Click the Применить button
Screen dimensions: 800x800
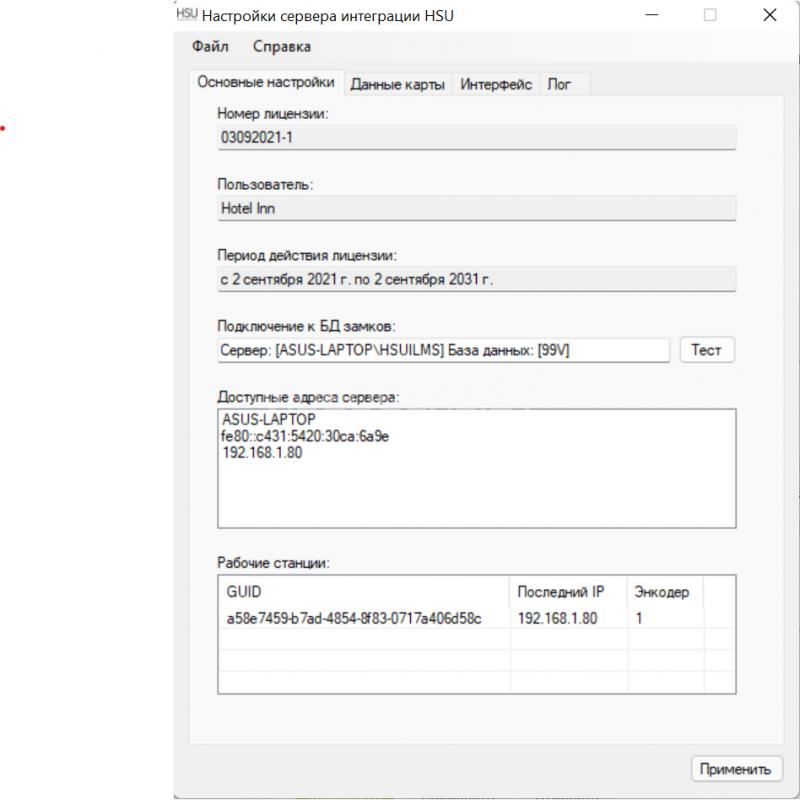point(736,768)
